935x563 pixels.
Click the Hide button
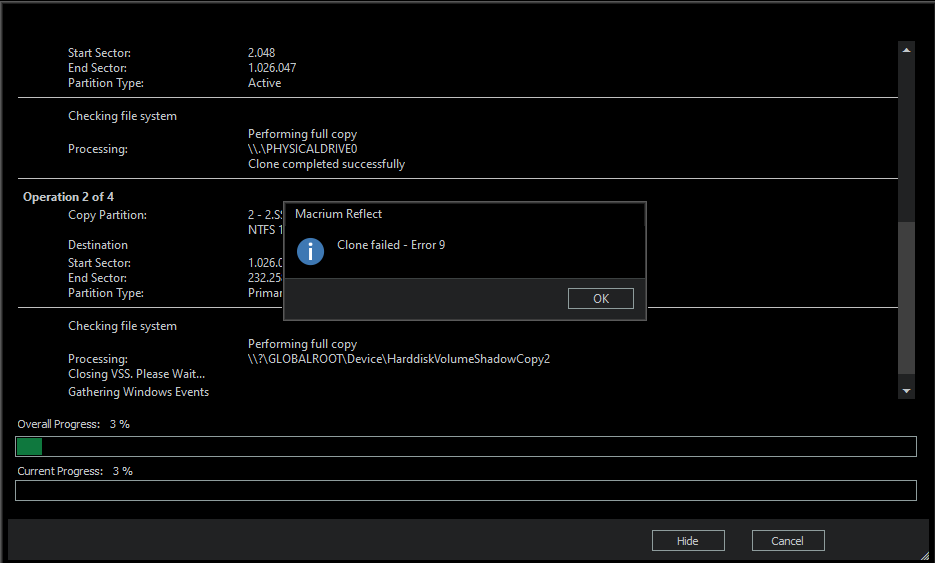click(688, 541)
